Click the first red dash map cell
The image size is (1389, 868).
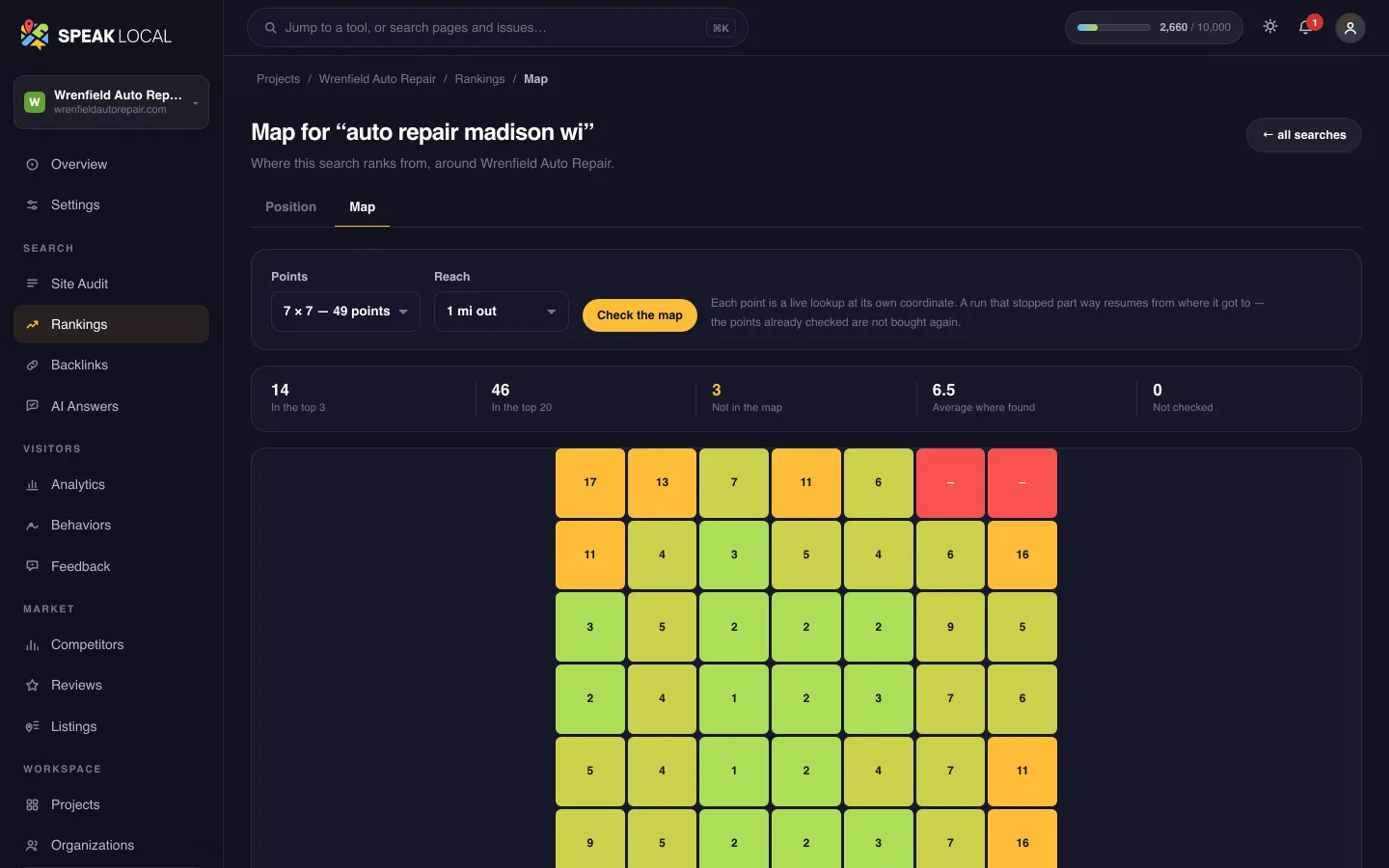coord(950,483)
